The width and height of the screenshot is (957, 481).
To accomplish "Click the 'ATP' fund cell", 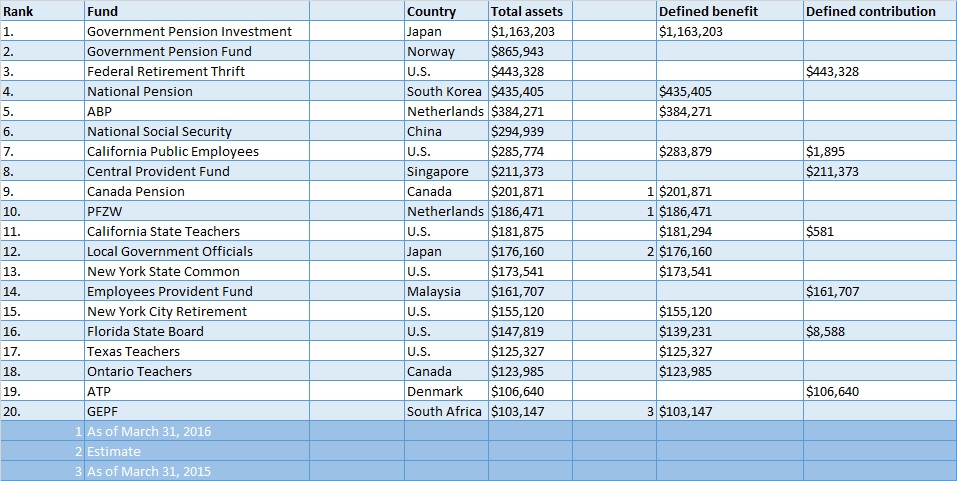I will point(197,391).
